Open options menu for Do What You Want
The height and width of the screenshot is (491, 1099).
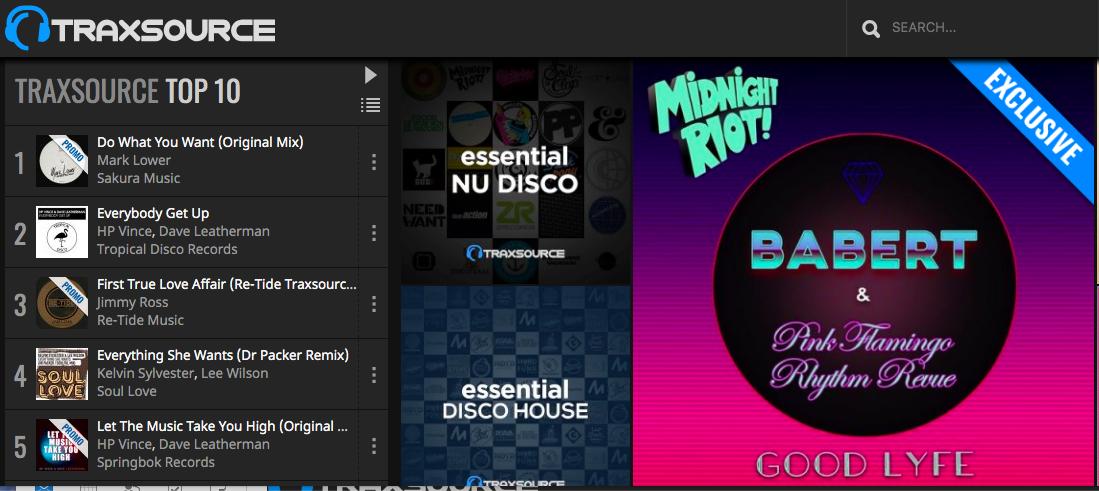(374, 162)
